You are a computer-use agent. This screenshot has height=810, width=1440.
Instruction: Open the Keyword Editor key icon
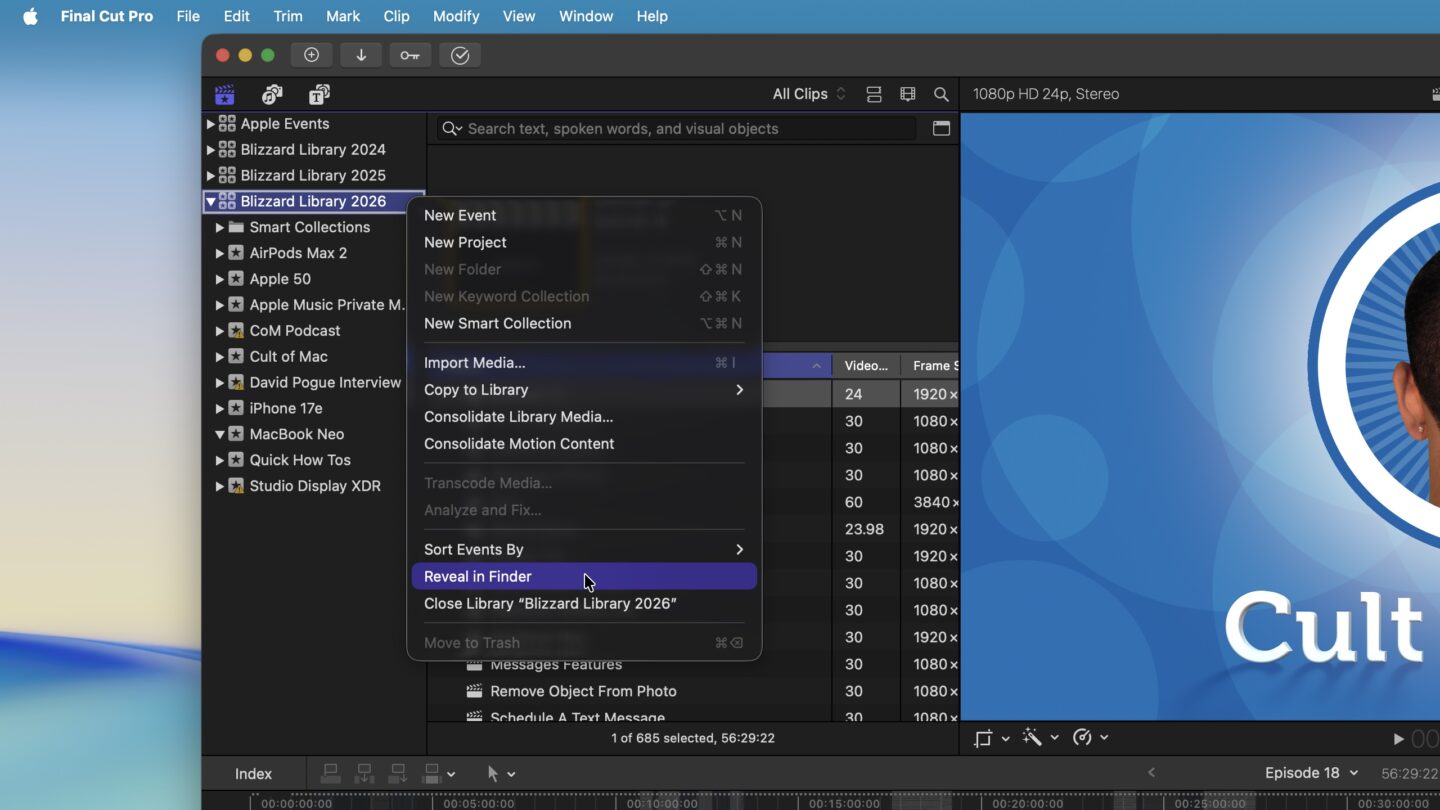tap(410, 55)
